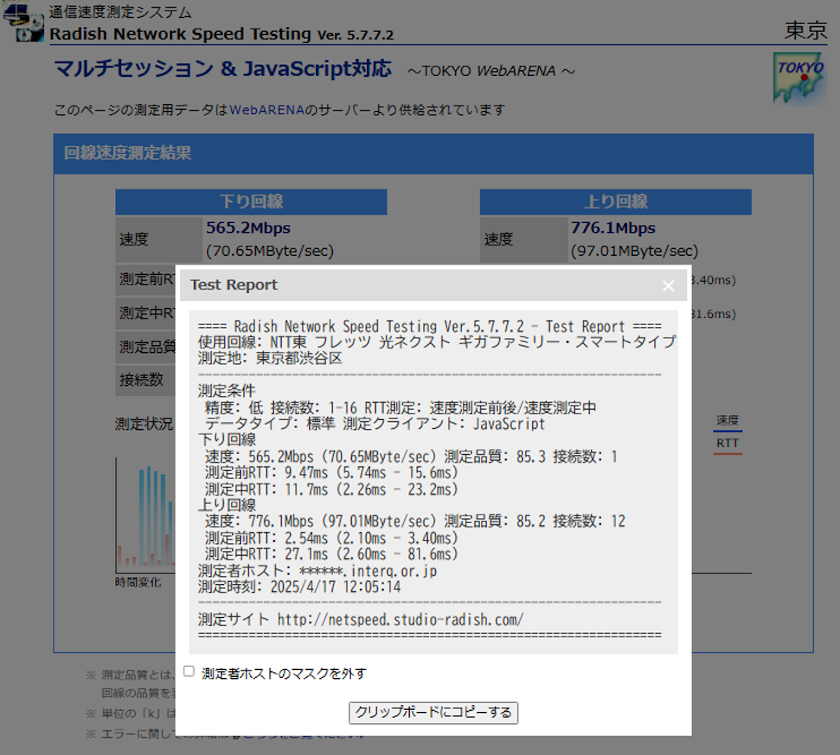Click the 565.2Mbps download speed value
Image resolution: width=840 pixels, height=755 pixels.
(248, 228)
